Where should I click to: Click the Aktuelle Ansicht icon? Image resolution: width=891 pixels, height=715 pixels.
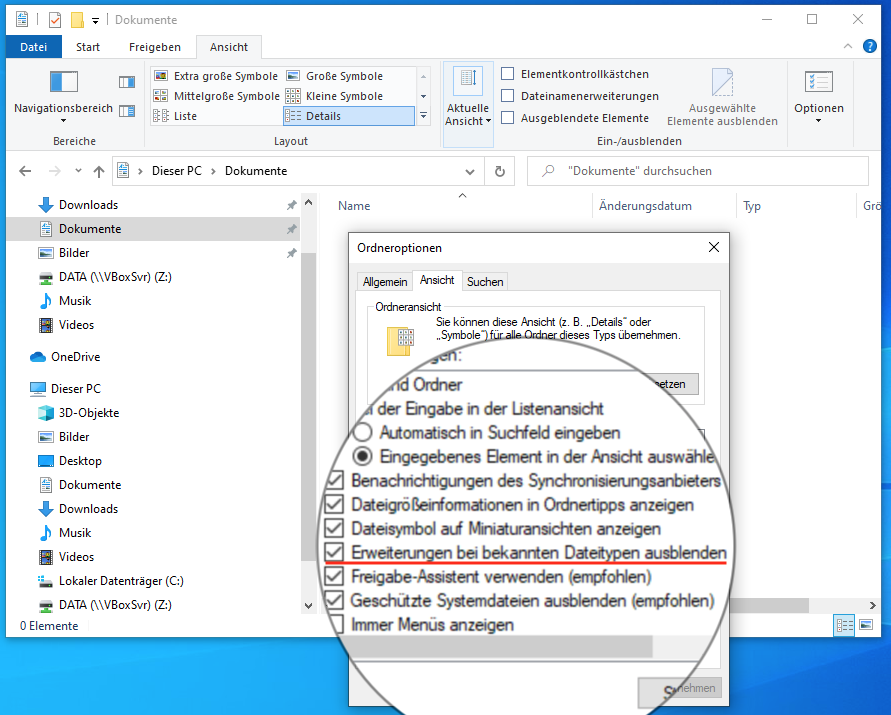pos(467,84)
